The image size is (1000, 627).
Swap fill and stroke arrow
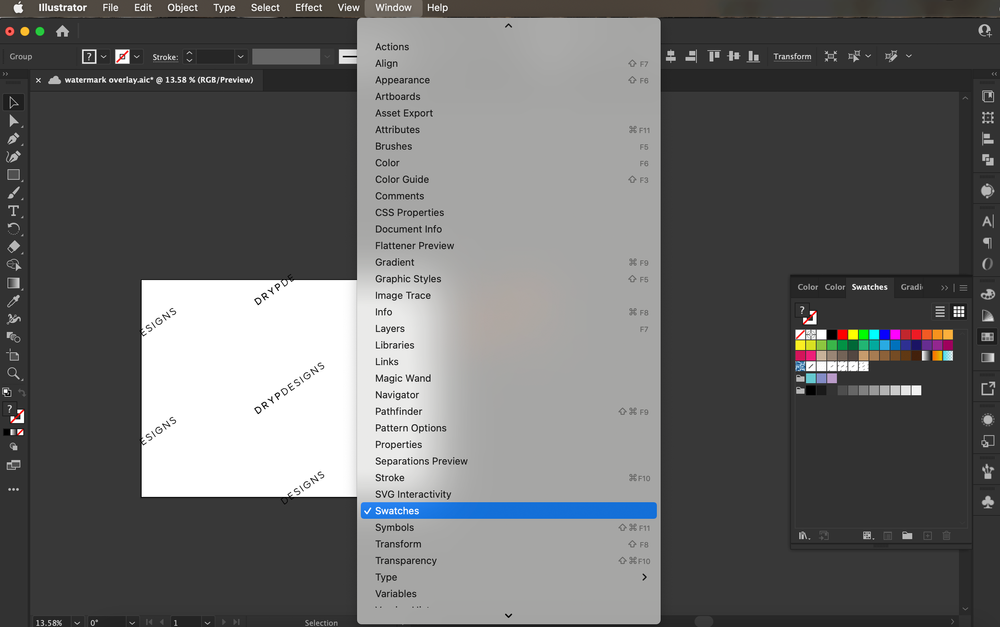click(x=22, y=393)
